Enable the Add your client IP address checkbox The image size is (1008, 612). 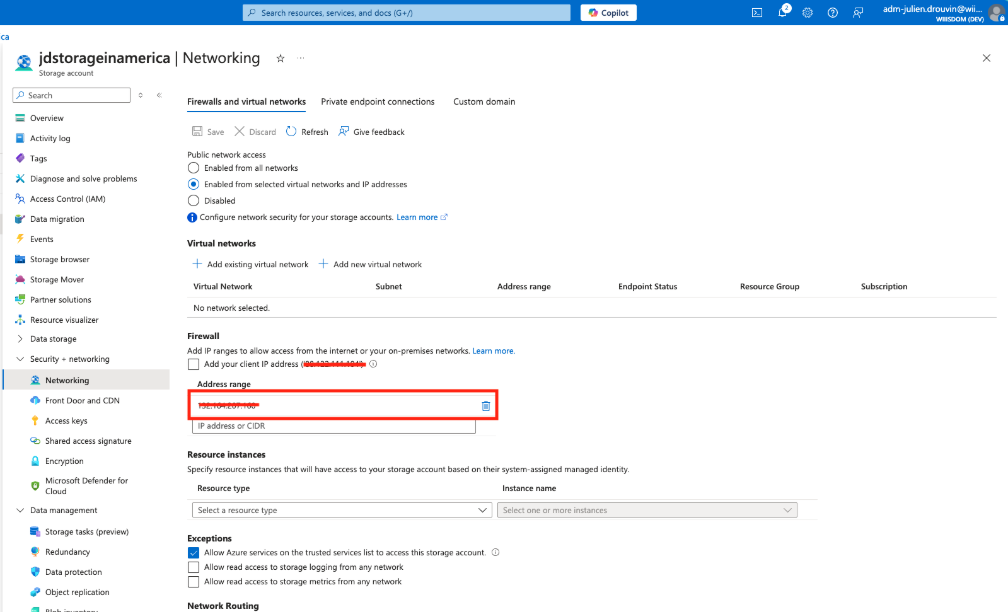[x=193, y=366]
